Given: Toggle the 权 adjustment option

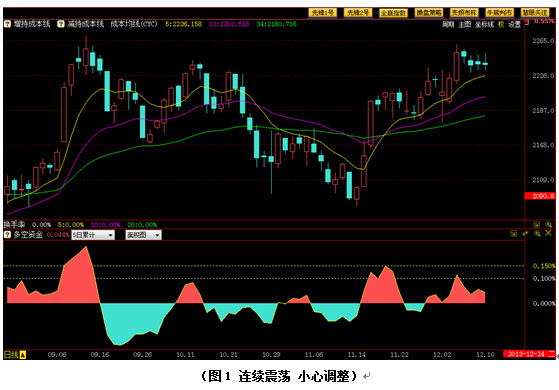Looking at the screenshot, I should coord(501,24).
